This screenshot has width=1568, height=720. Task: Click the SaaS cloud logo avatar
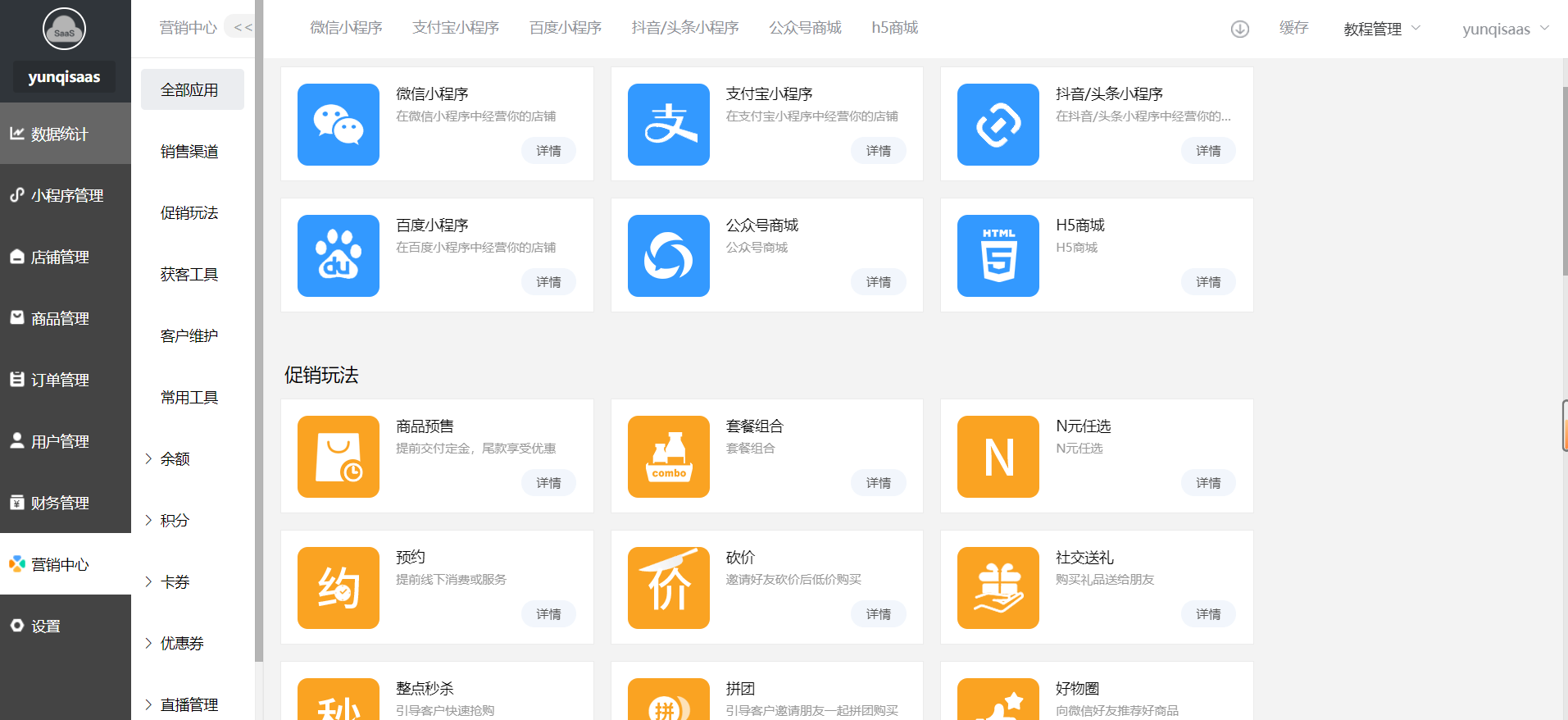(64, 29)
